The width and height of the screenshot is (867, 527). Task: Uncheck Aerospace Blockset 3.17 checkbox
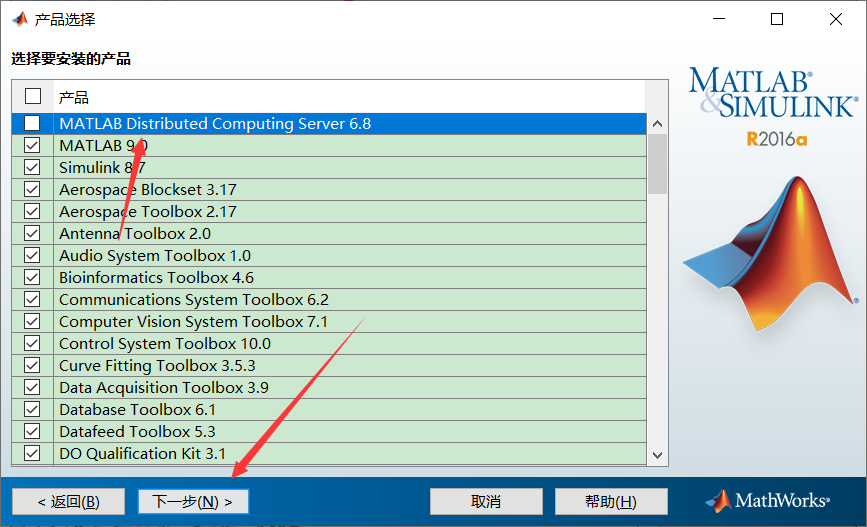click(x=32, y=190)
